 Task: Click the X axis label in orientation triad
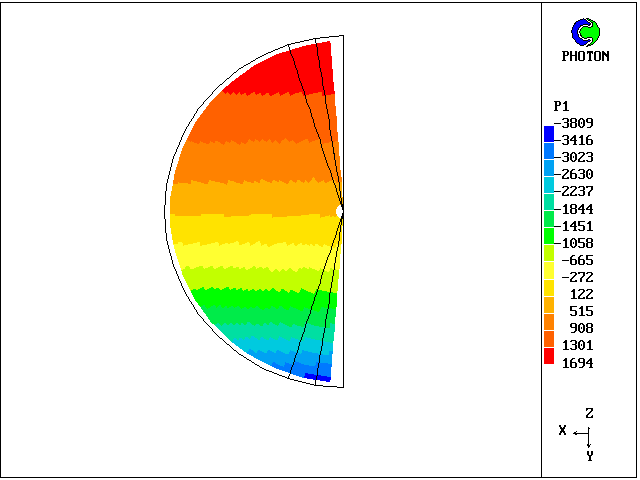pyautogui.click(x=563, y=430)
